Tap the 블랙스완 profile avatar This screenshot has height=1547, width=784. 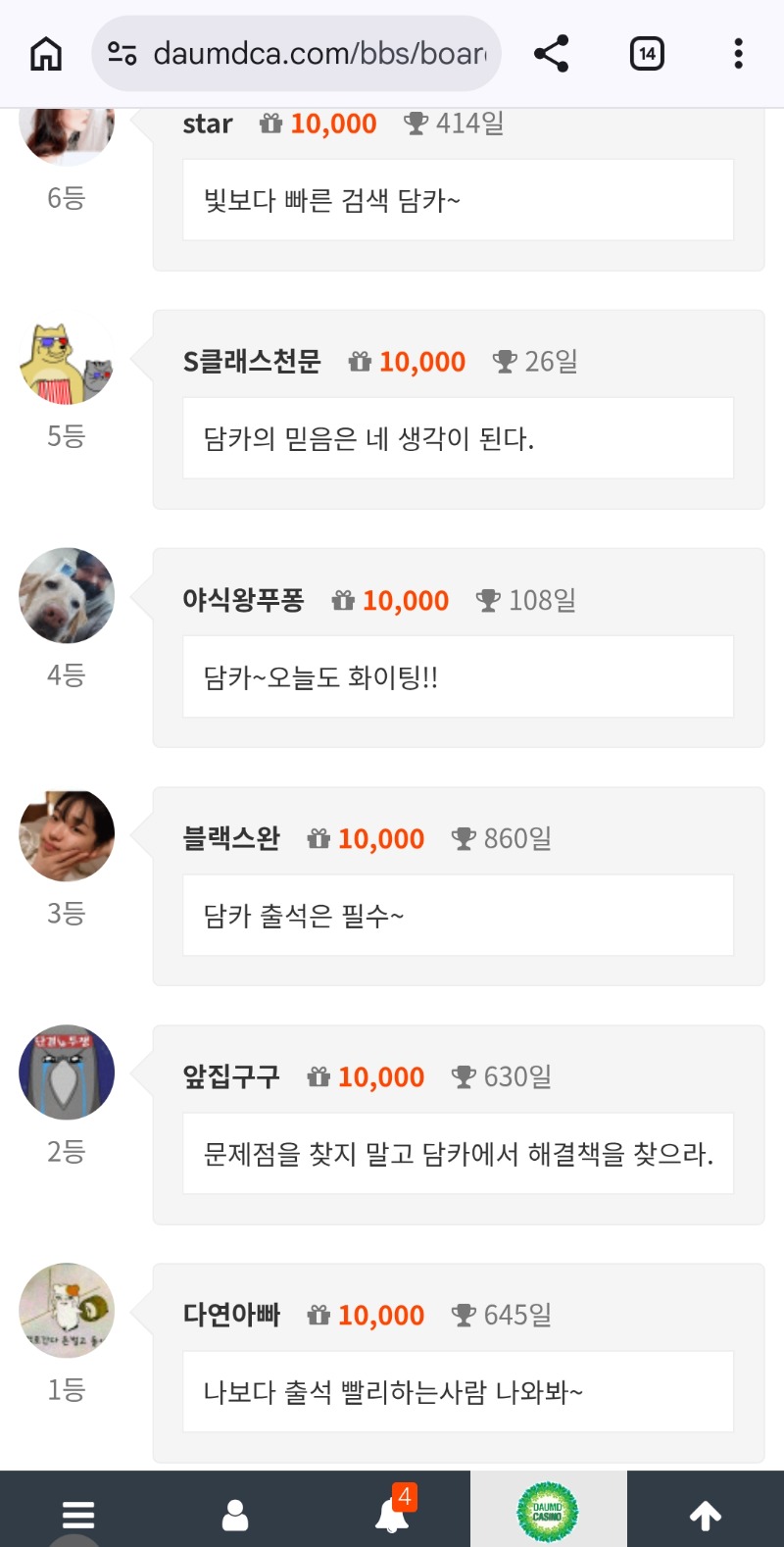point(67,836)
